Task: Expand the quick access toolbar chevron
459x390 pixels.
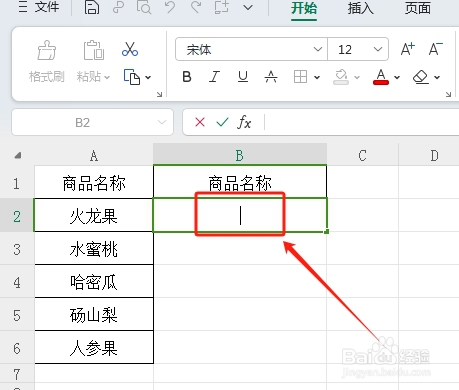Action: (248, 7)
